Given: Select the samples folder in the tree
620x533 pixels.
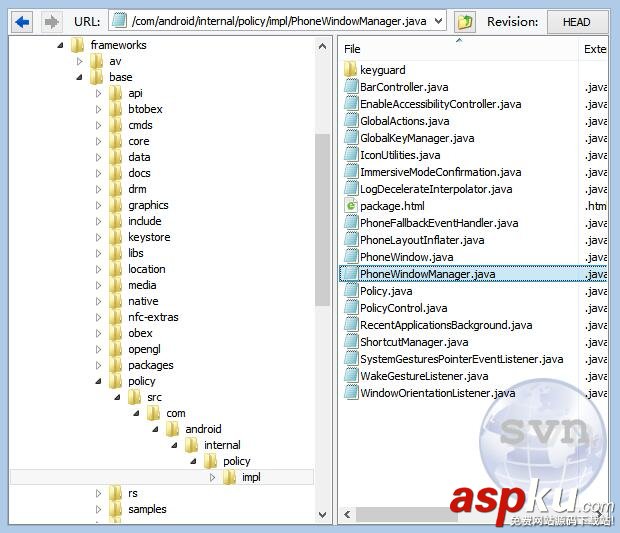Looking at the screenshot, I should [147, 509].
